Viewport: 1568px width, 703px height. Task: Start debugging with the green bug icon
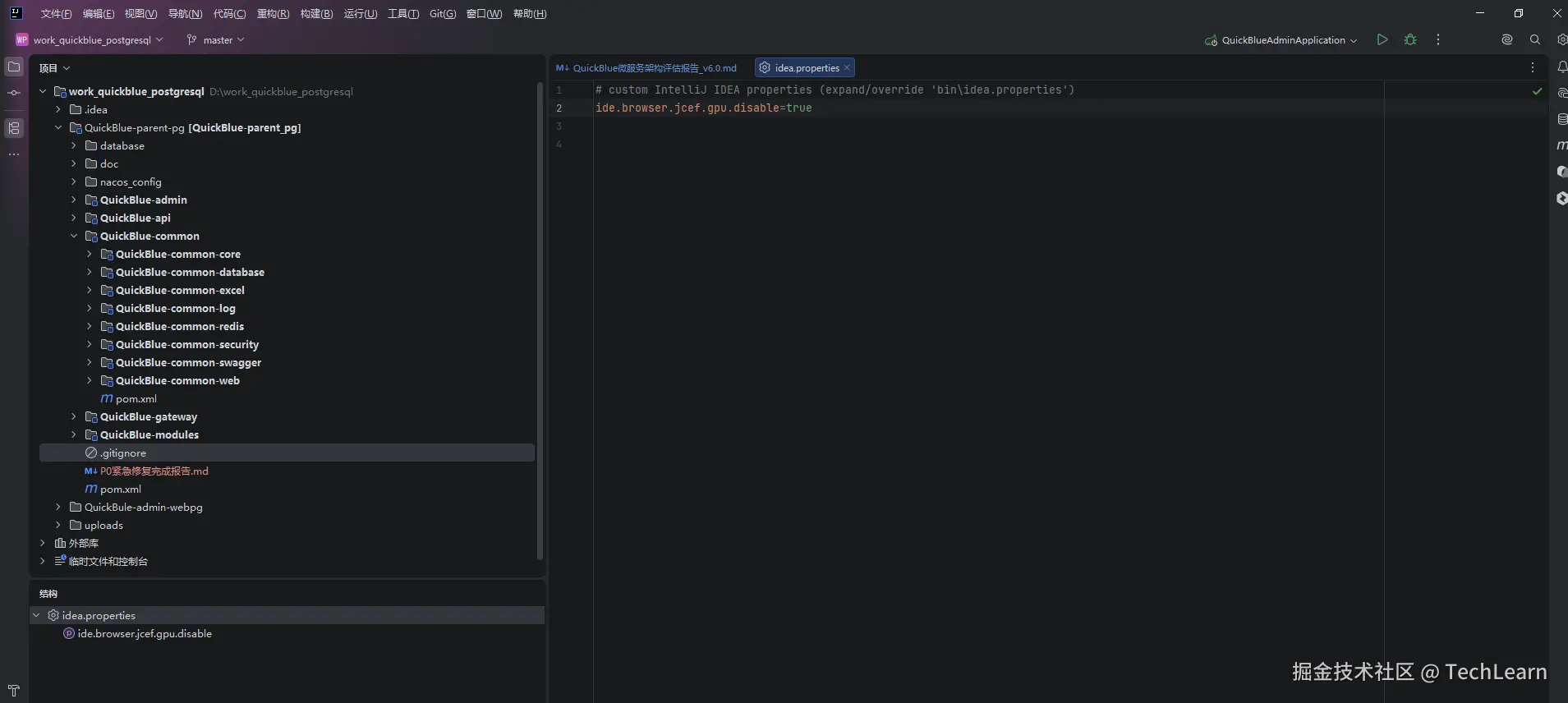[1410, 39]
